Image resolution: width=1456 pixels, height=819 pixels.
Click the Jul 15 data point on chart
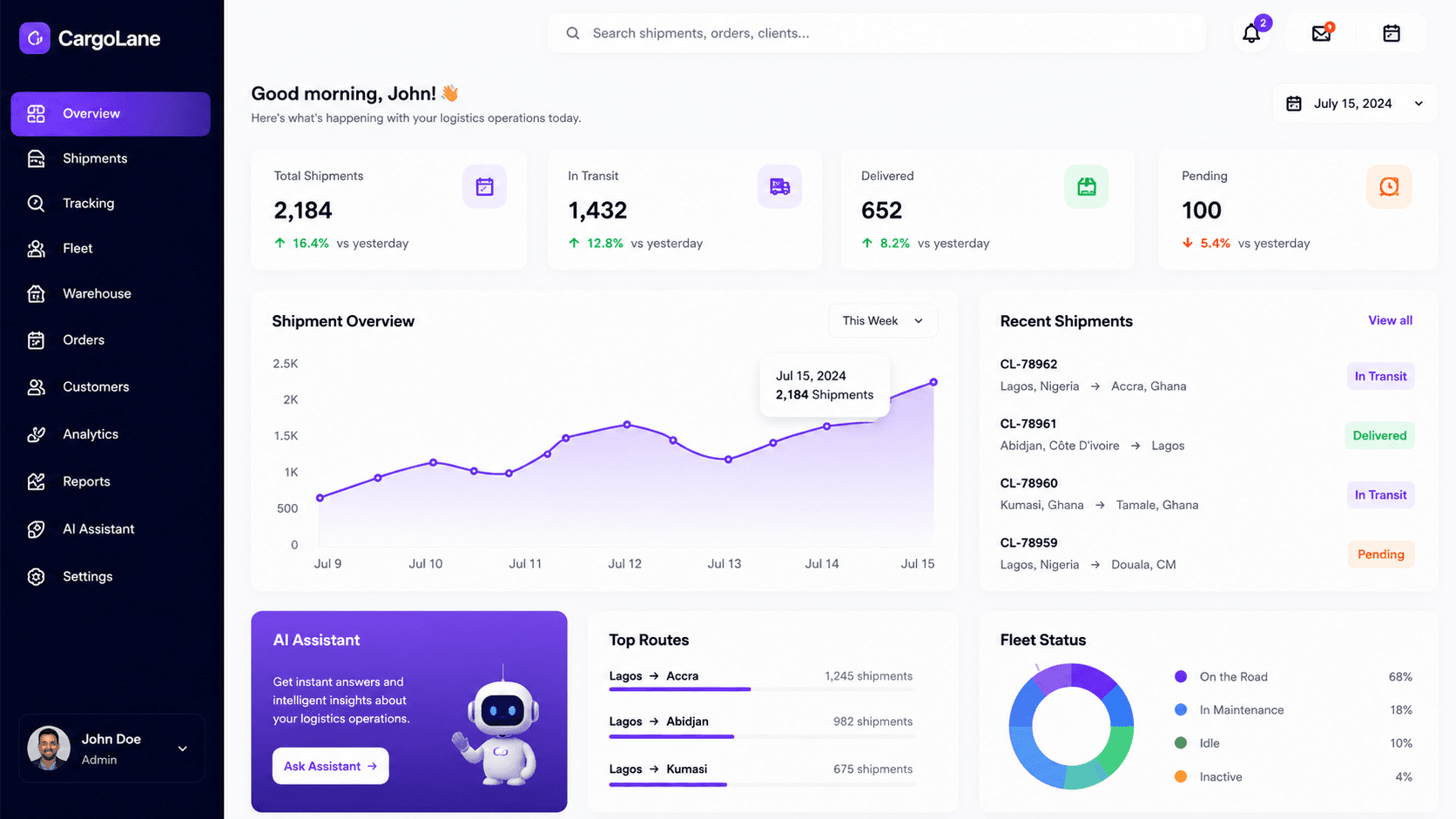click(934, 382)
